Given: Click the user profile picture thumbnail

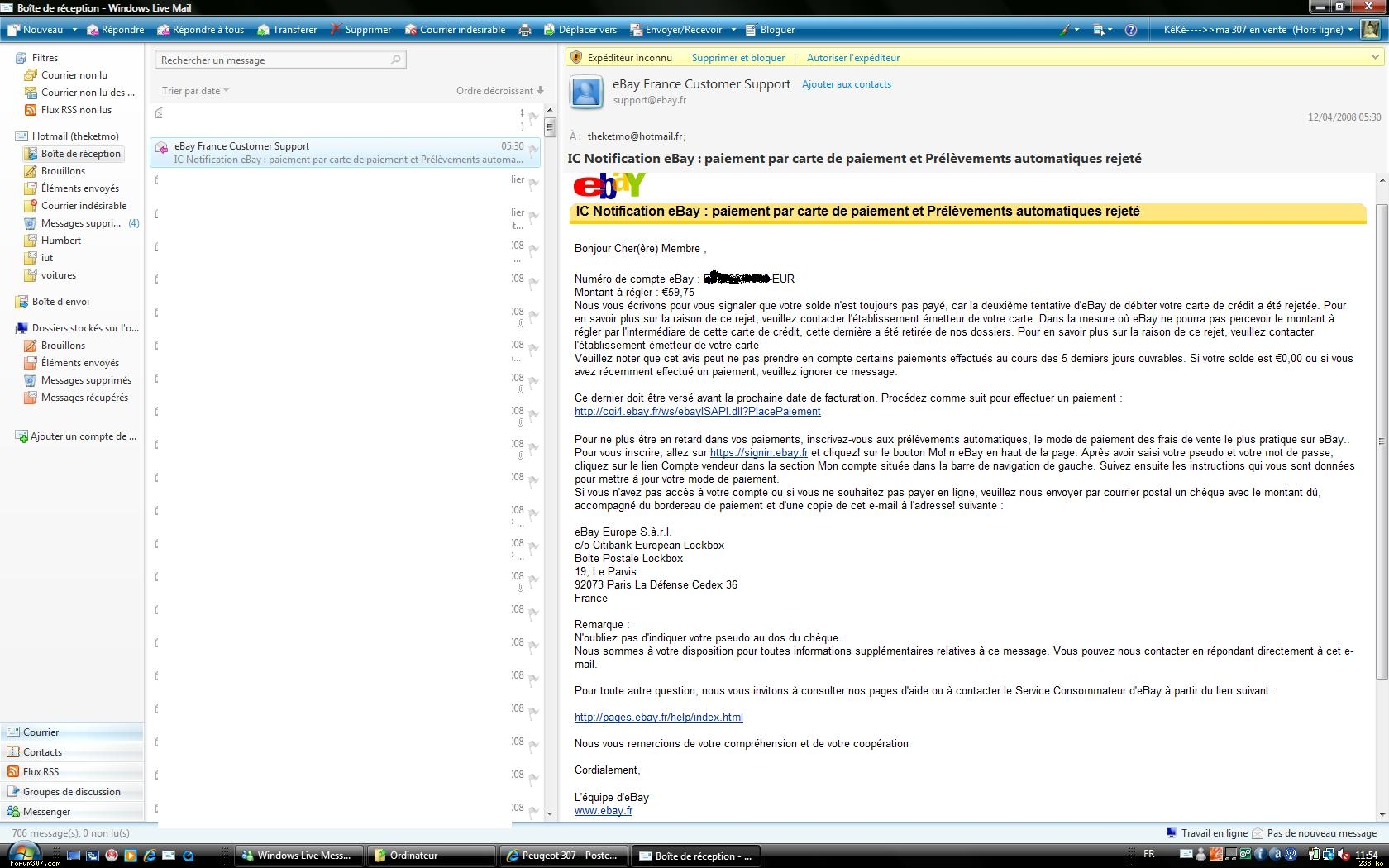Looking at the screenshot, I should click(1371, 30).
